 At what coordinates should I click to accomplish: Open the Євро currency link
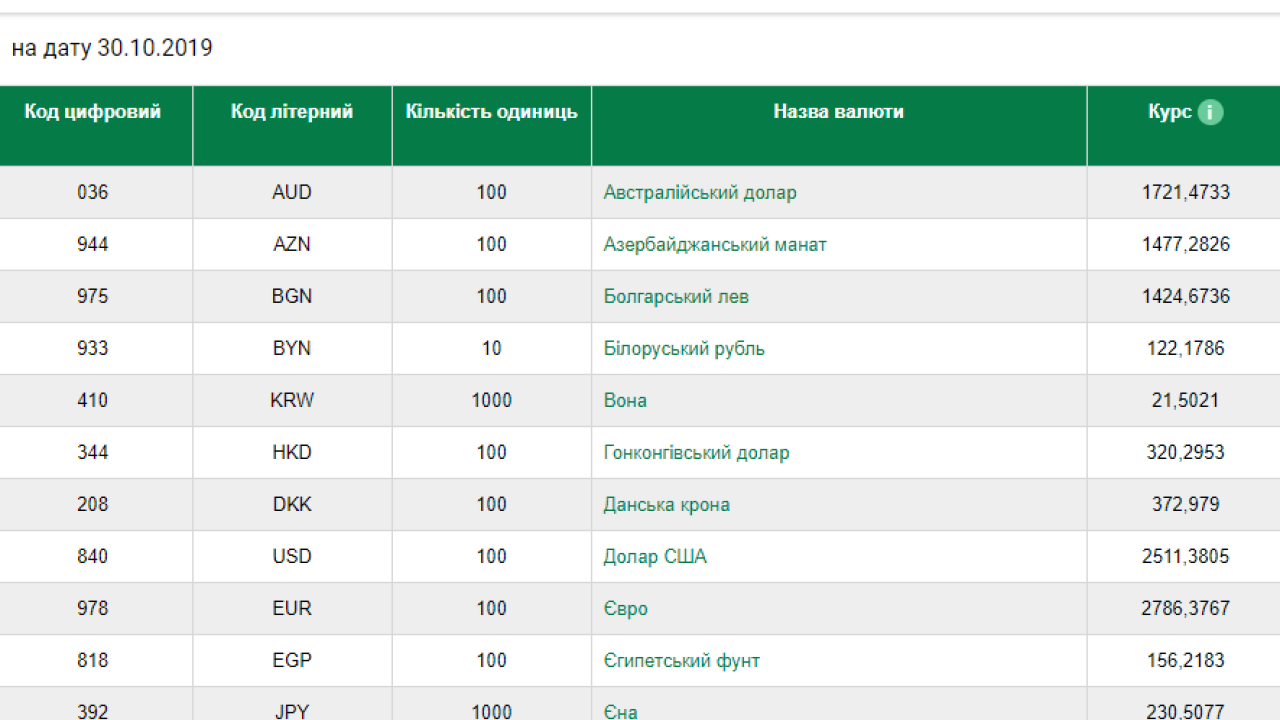[x=625, y=608]
